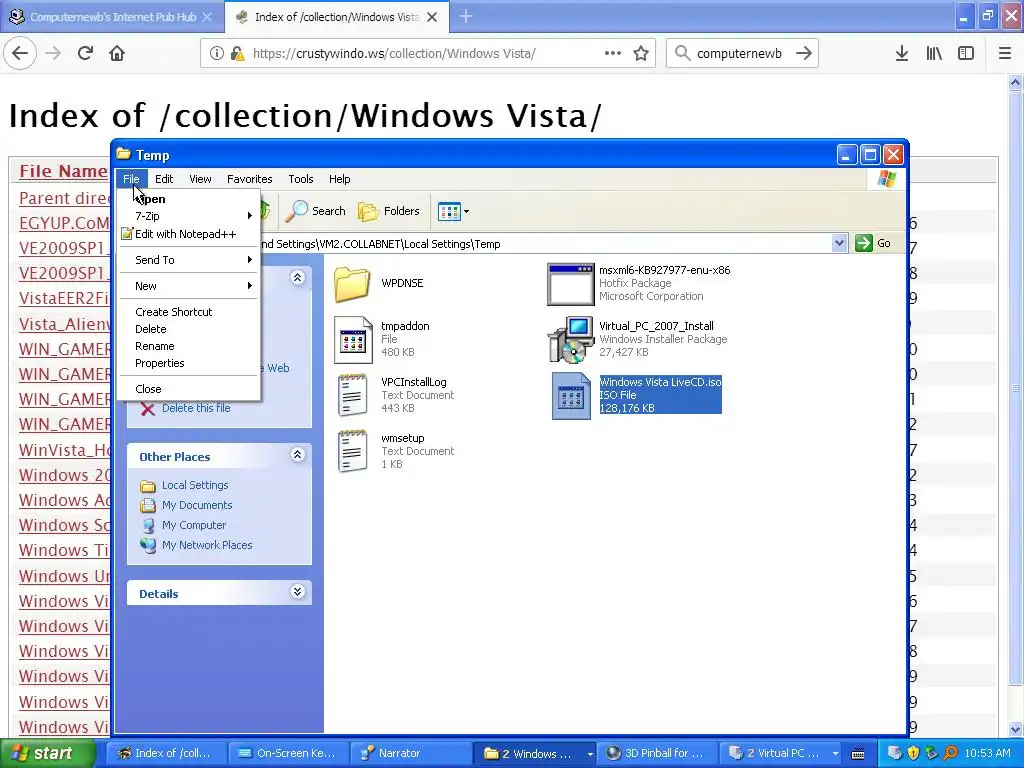Open the View menu
This screenshot has height=768, width=1024.
pyautogui.click(x=200, y=179)
